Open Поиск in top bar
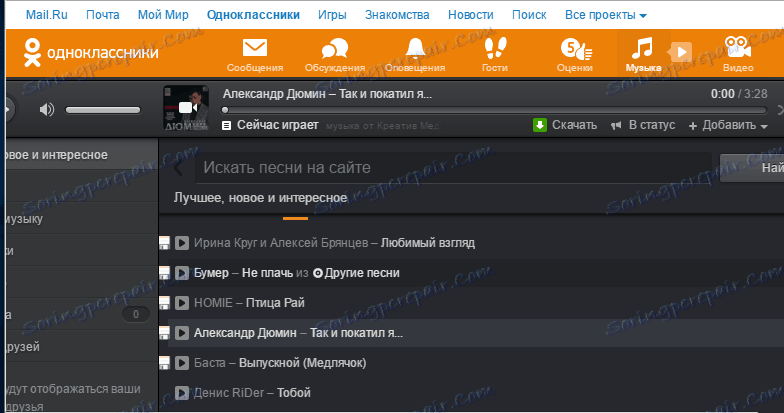784x413 pixels. (529, 15)
